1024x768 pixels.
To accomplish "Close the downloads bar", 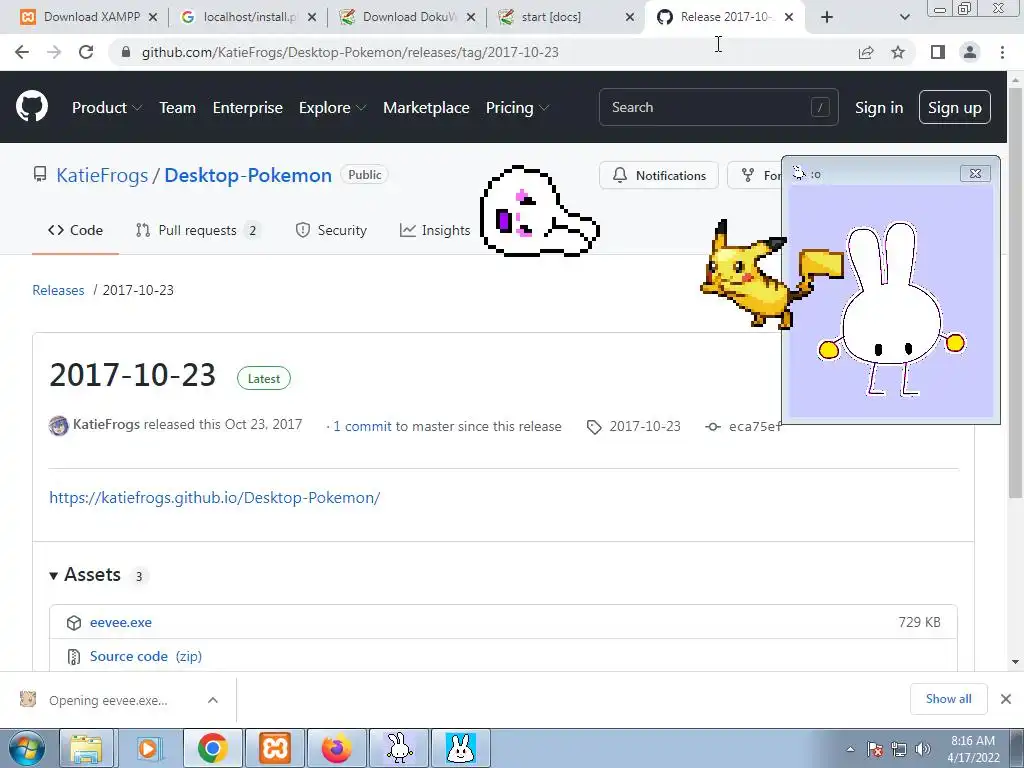I will click(1006, 699).
